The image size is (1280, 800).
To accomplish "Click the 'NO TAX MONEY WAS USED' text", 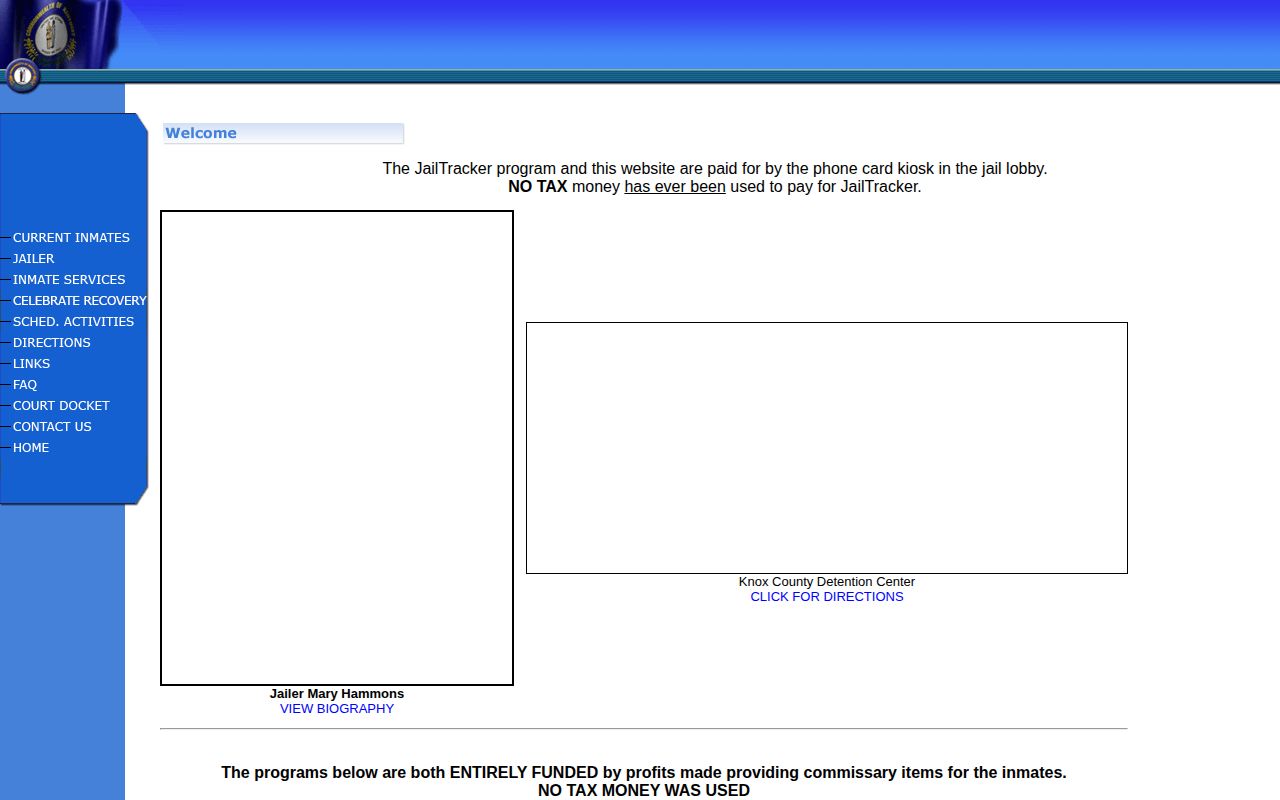I will [644, 790].
